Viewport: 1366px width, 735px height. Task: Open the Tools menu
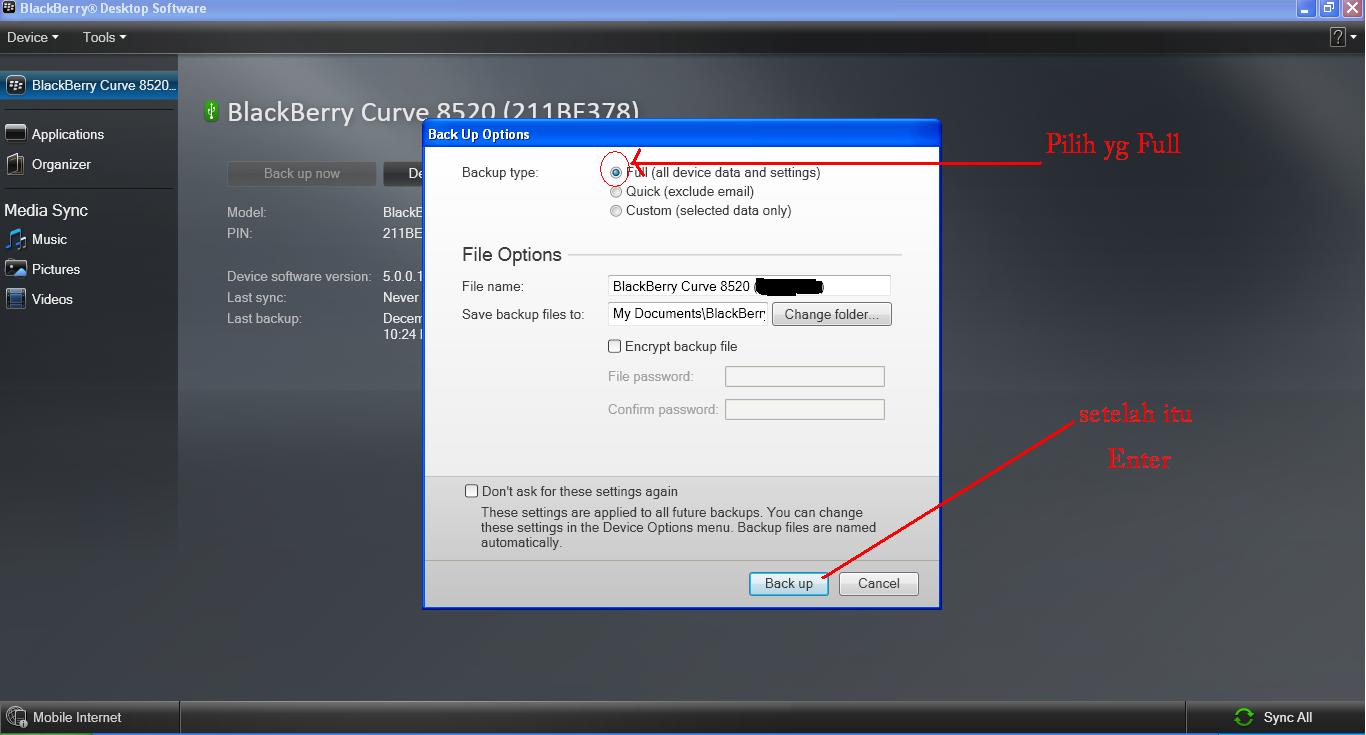click(x=104, y=37)
